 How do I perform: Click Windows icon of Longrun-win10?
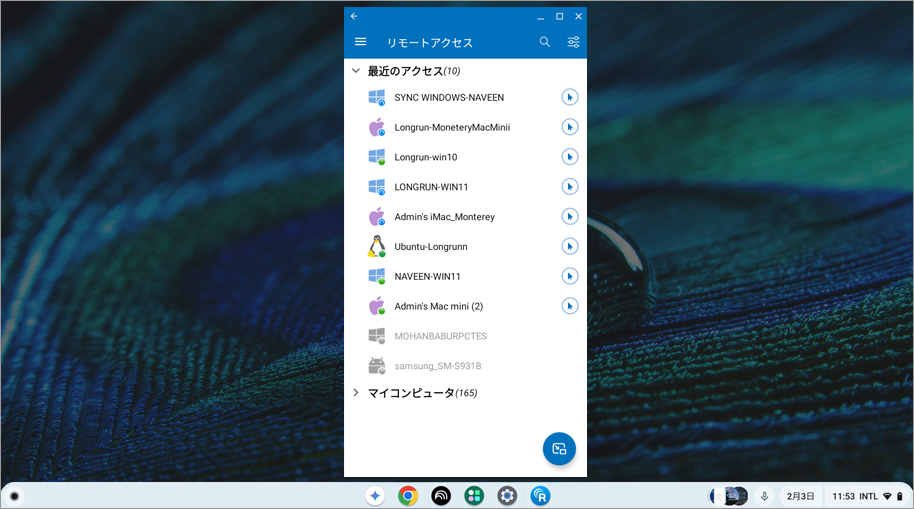(377, 157)
